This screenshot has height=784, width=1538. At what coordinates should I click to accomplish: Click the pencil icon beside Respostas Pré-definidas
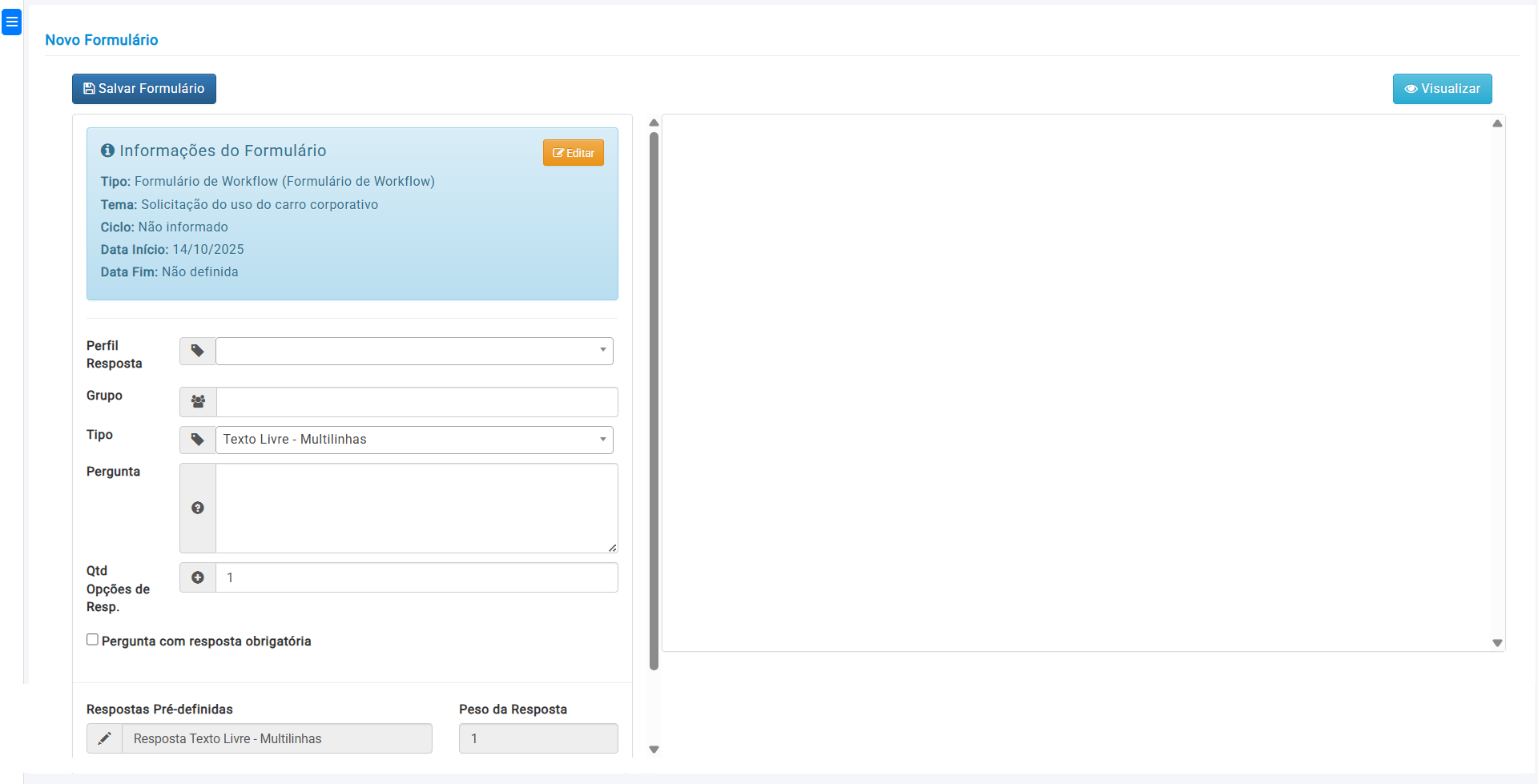tap(104, 738)
